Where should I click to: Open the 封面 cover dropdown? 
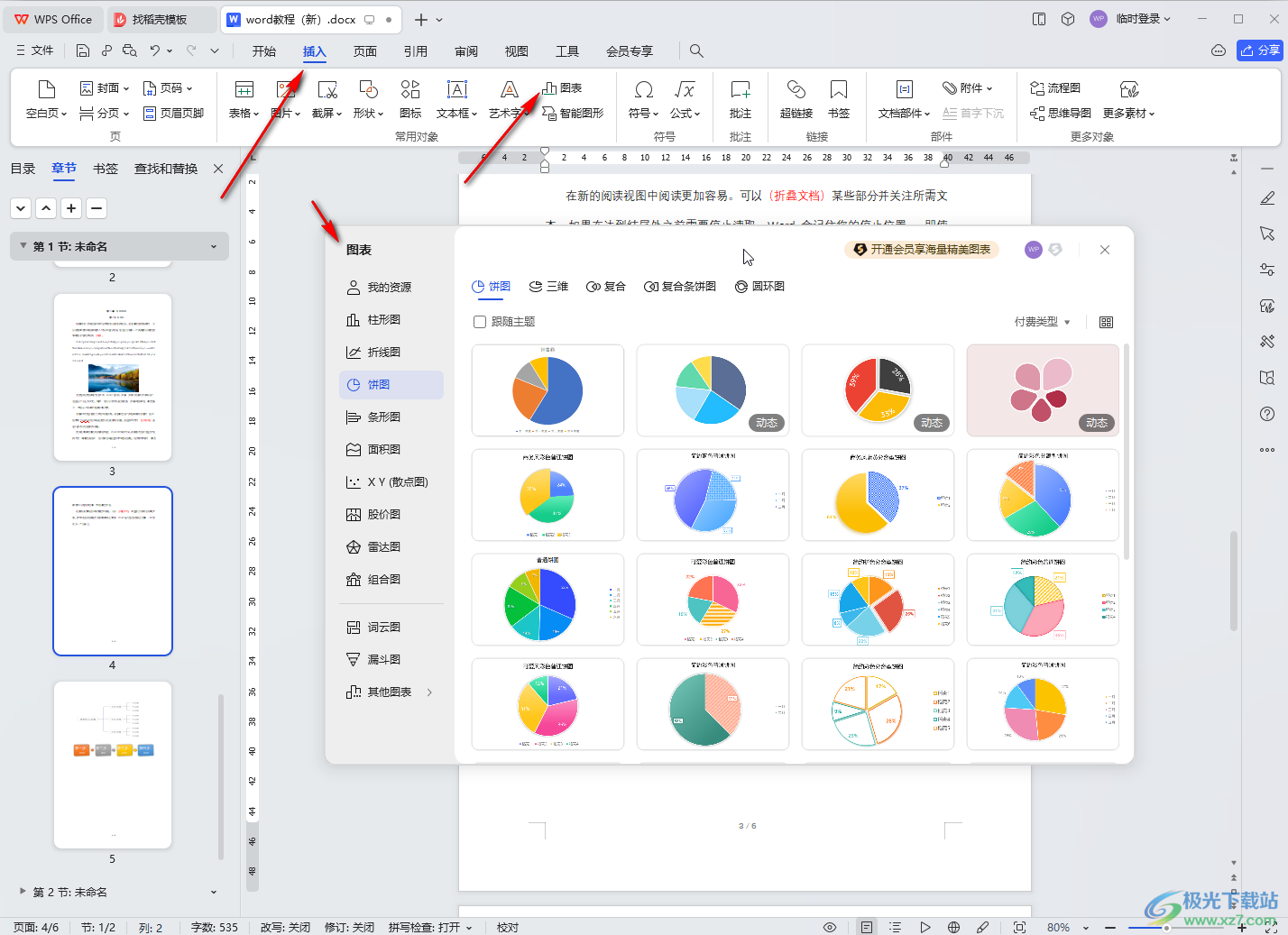point(105,88)
